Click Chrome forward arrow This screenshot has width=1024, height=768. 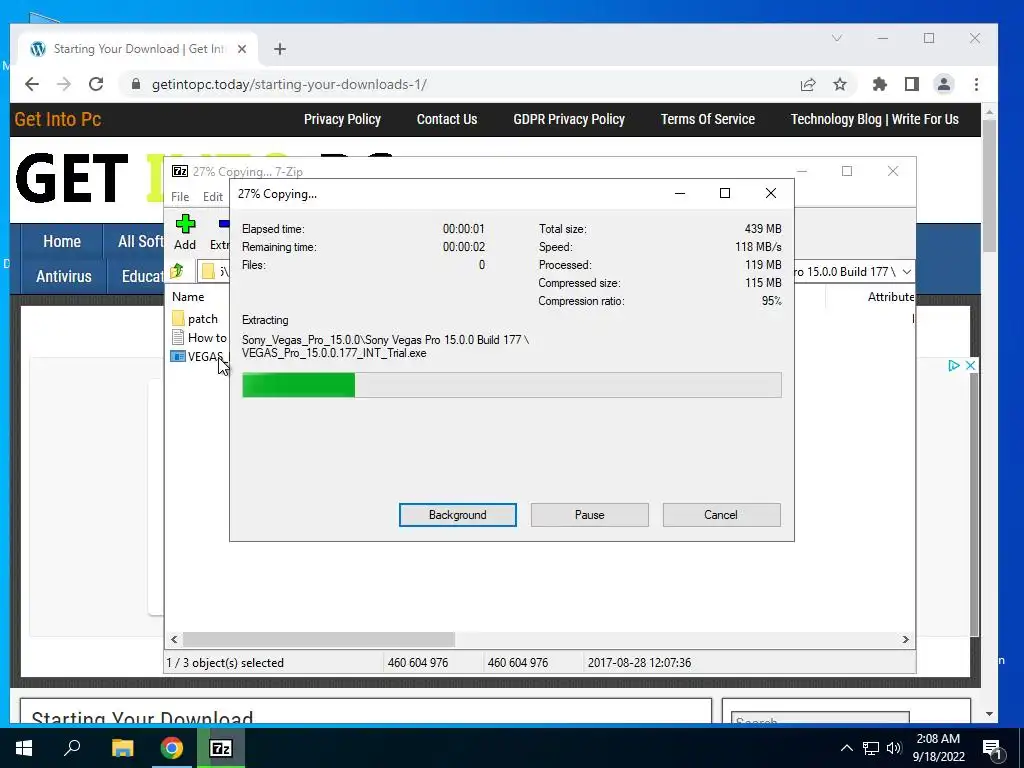(63, 84)
